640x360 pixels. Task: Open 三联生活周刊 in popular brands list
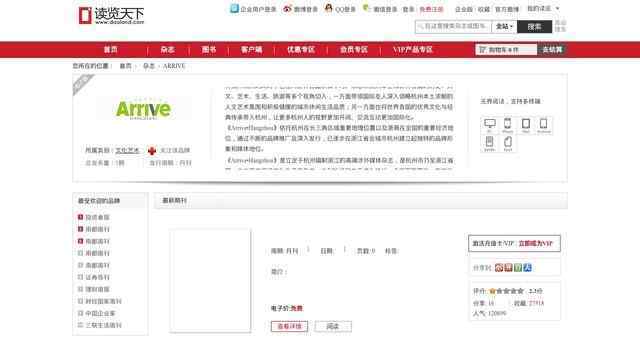coord(103,325)
